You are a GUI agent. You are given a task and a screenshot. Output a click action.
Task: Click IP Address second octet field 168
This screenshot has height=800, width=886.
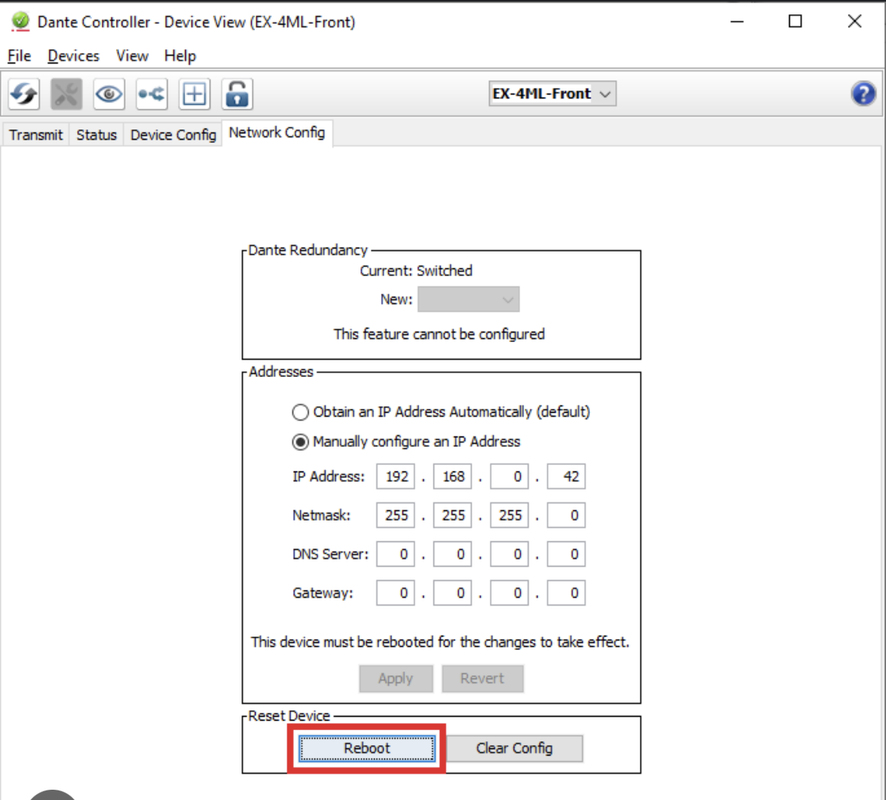(x=453, y=477)
